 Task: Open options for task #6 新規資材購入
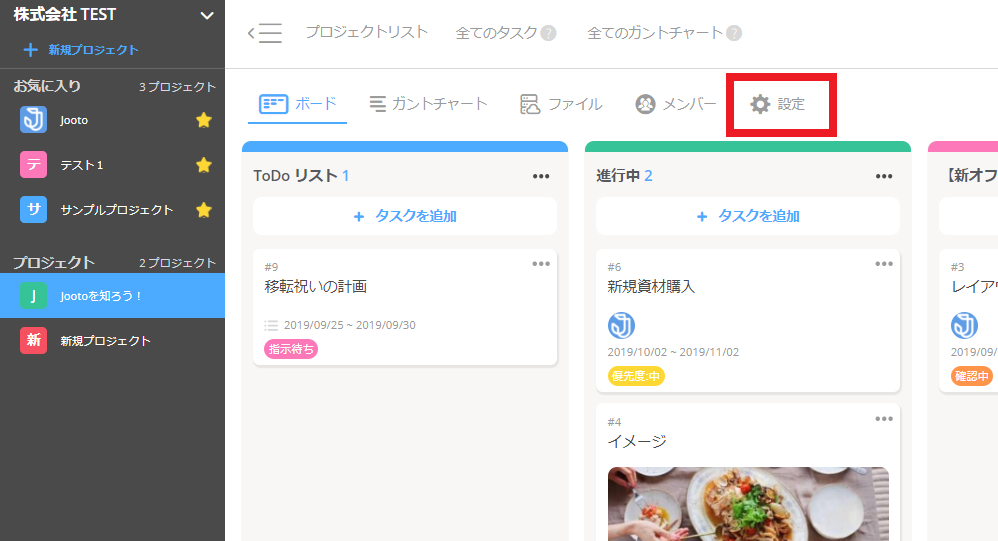click(884, 263)
